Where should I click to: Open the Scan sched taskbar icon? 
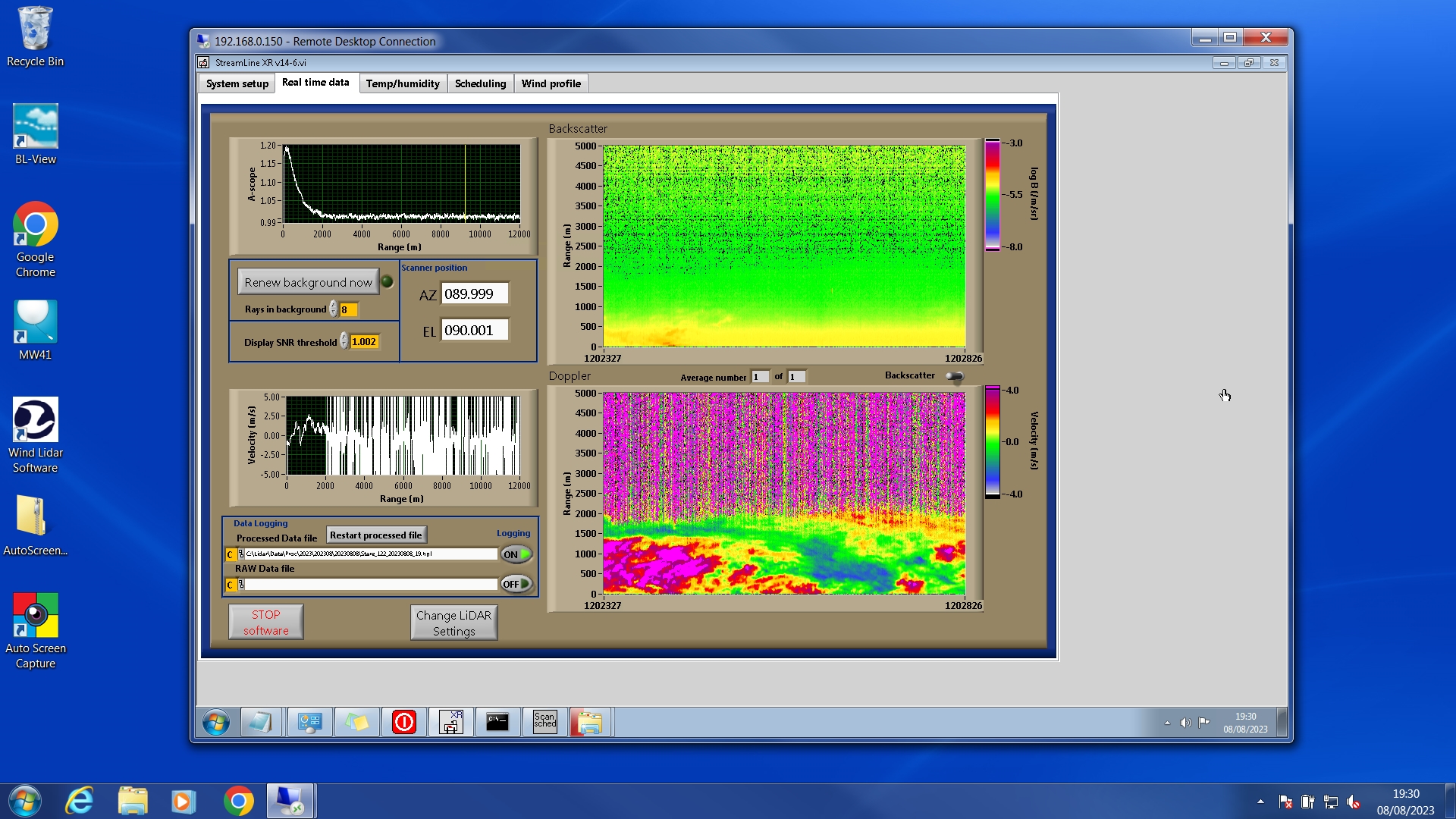pos(544,722)
